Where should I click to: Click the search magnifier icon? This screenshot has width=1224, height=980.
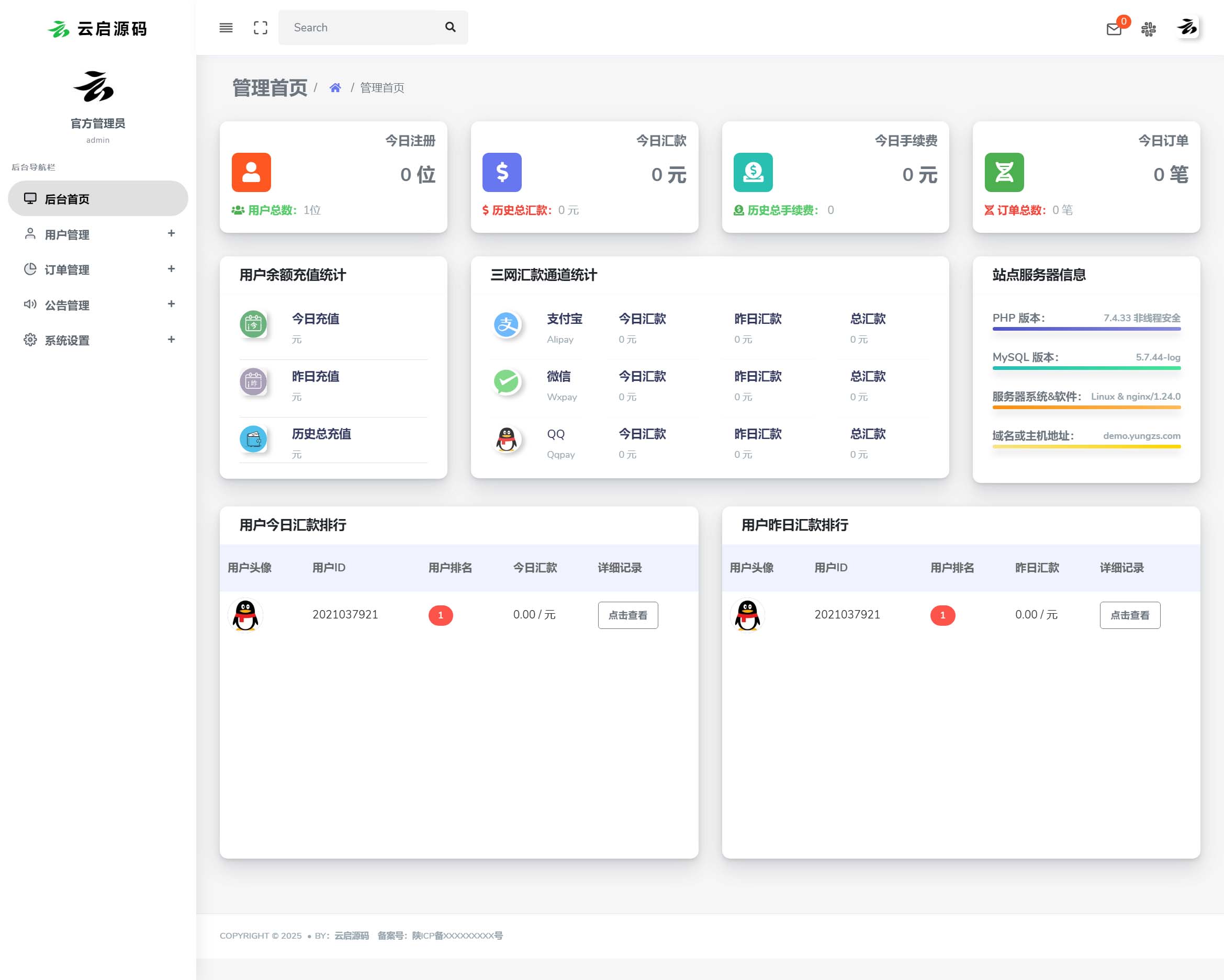pos(450,27)
